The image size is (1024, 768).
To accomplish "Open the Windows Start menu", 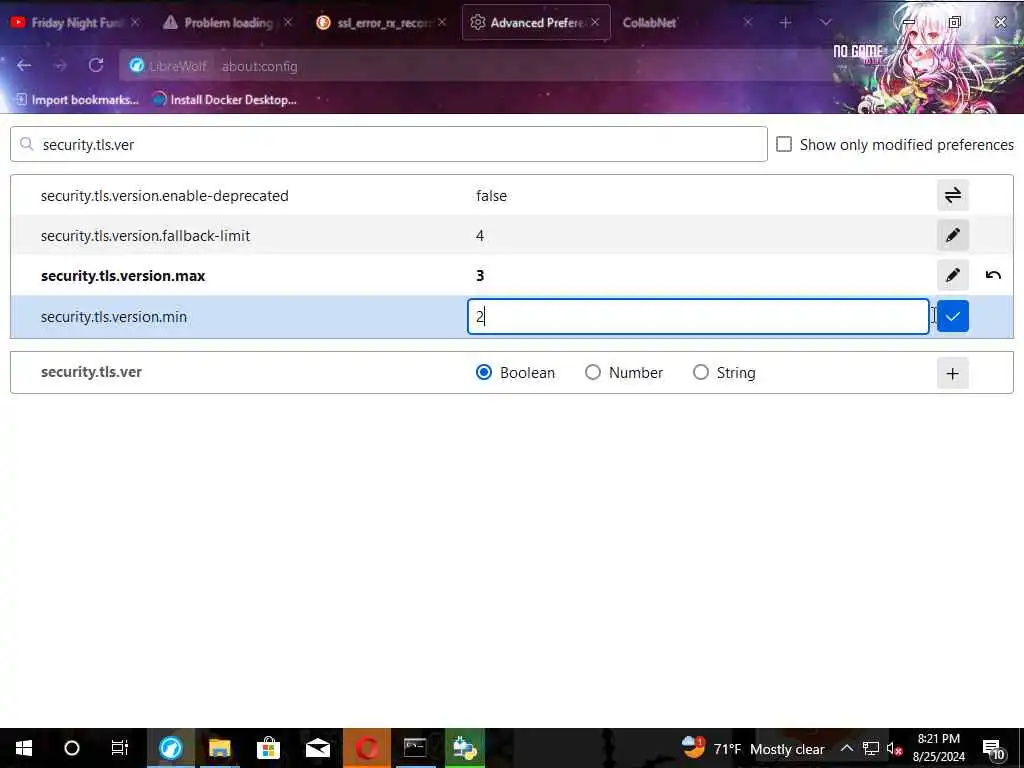I will 24,748.
